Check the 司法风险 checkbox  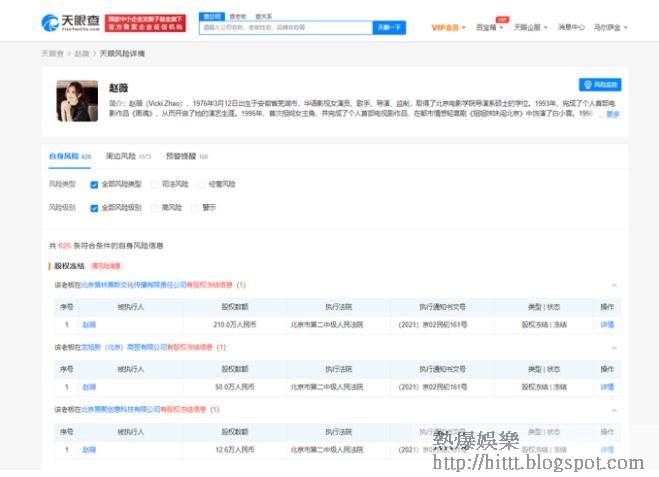click(x=155, y=184)
